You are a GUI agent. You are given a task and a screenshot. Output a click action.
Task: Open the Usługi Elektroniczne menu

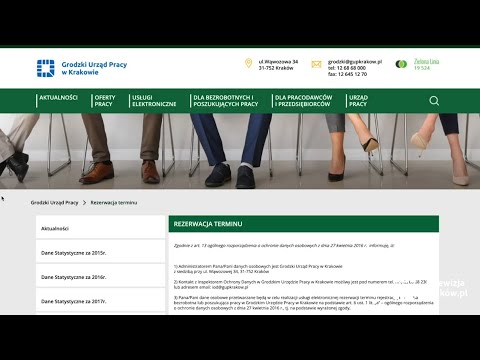pos(154,101)
